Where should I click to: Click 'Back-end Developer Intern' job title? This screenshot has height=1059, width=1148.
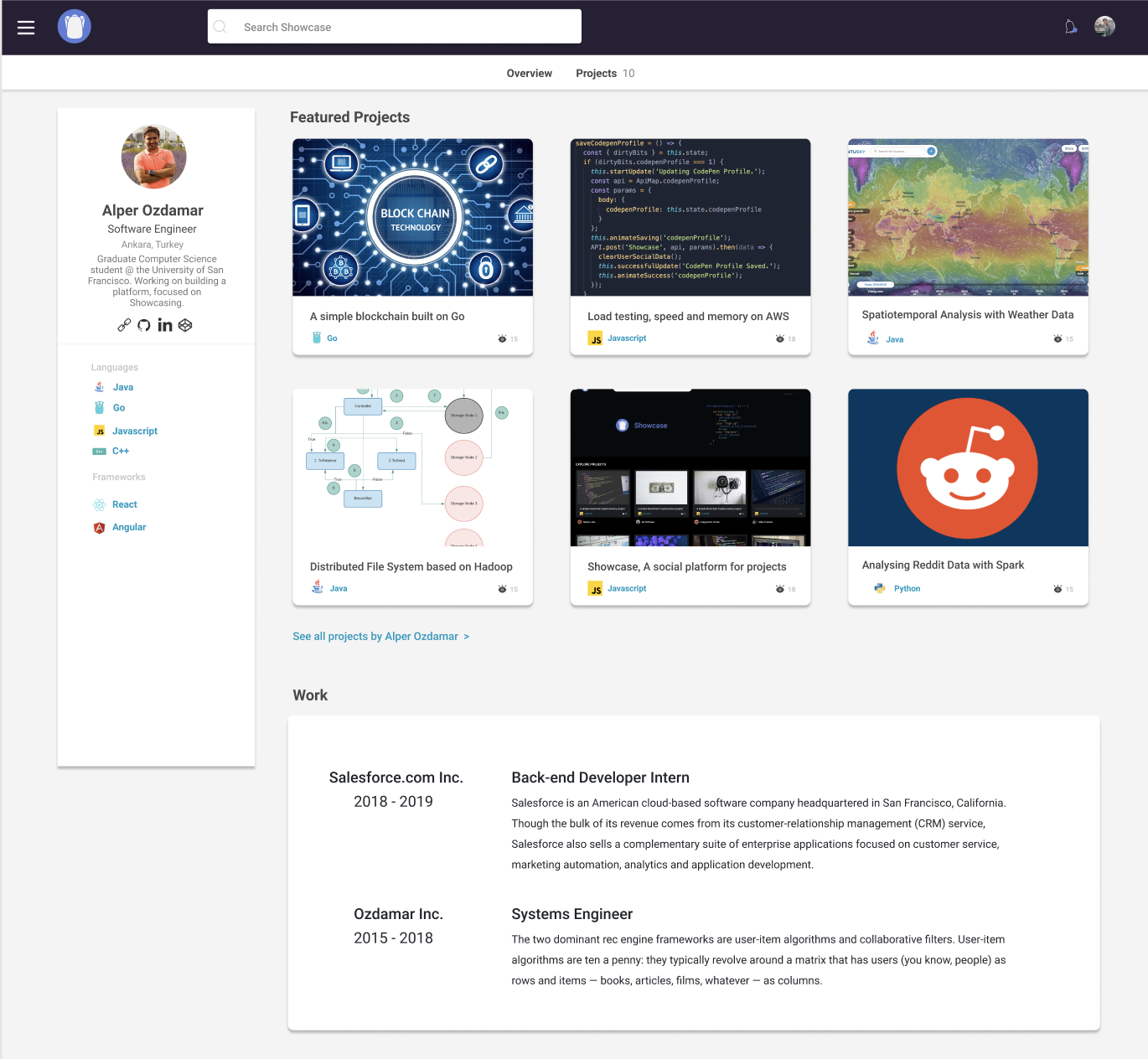(600, 777)
